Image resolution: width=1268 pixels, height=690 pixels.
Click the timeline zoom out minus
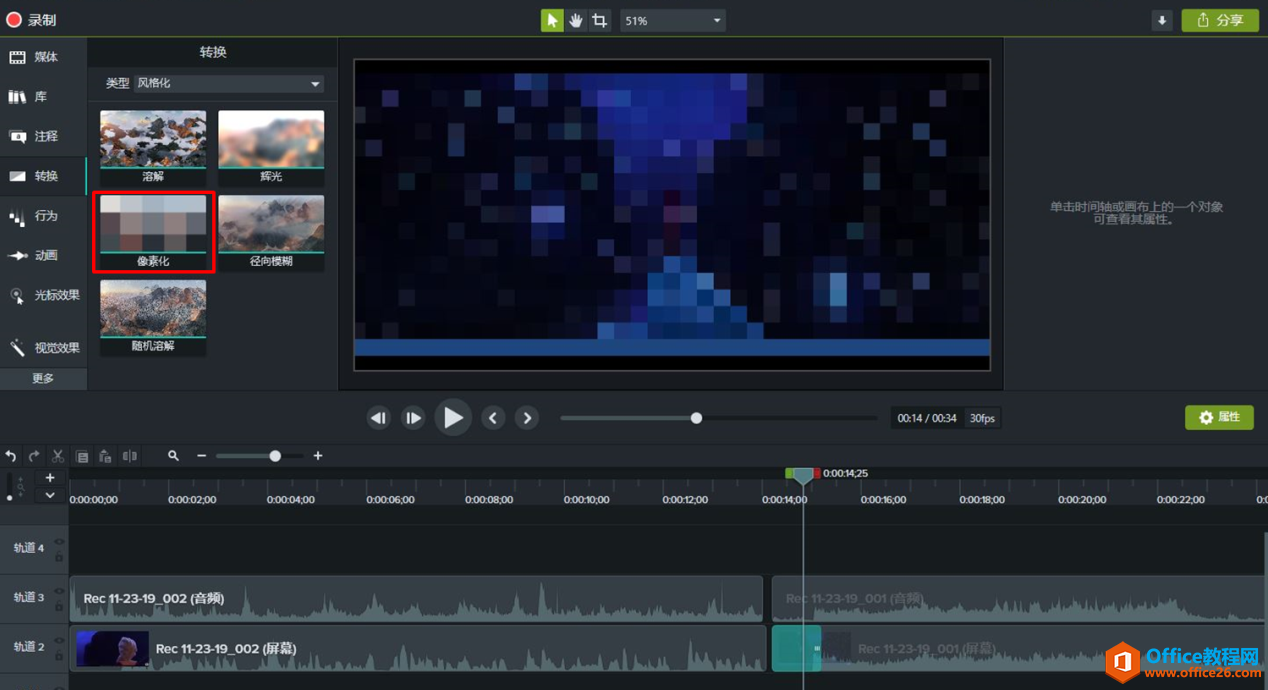(201, 456)
